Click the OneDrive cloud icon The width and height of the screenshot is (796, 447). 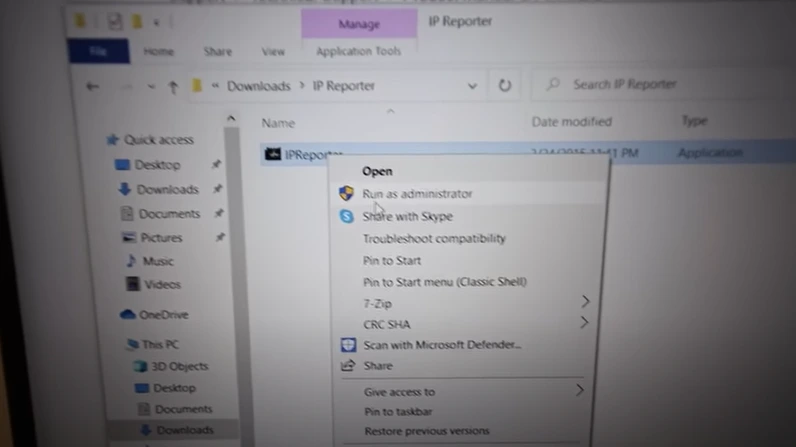pos(127,315)
